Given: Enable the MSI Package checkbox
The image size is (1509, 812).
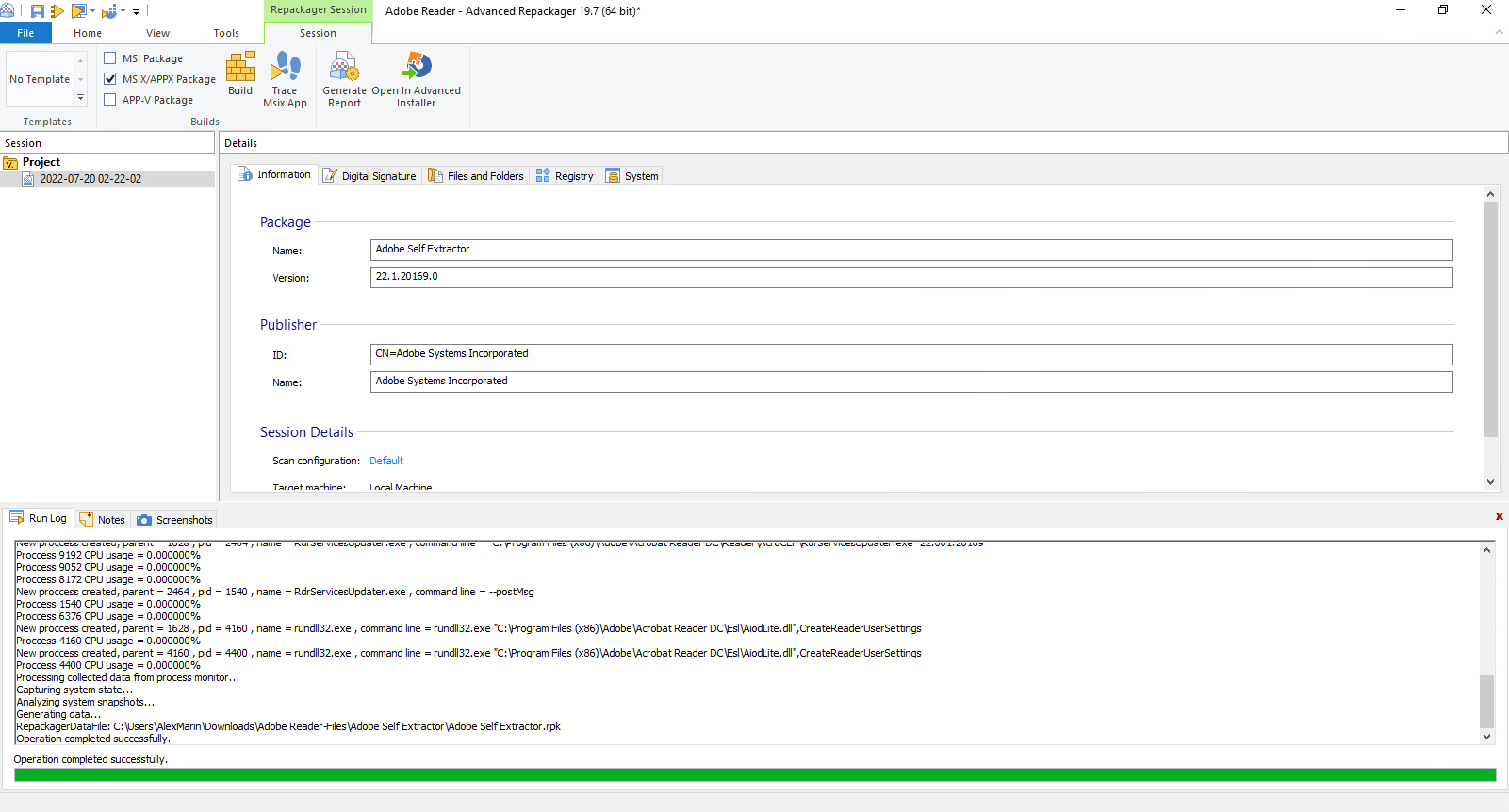Looking at the screenshot, I should coord(110,58).
